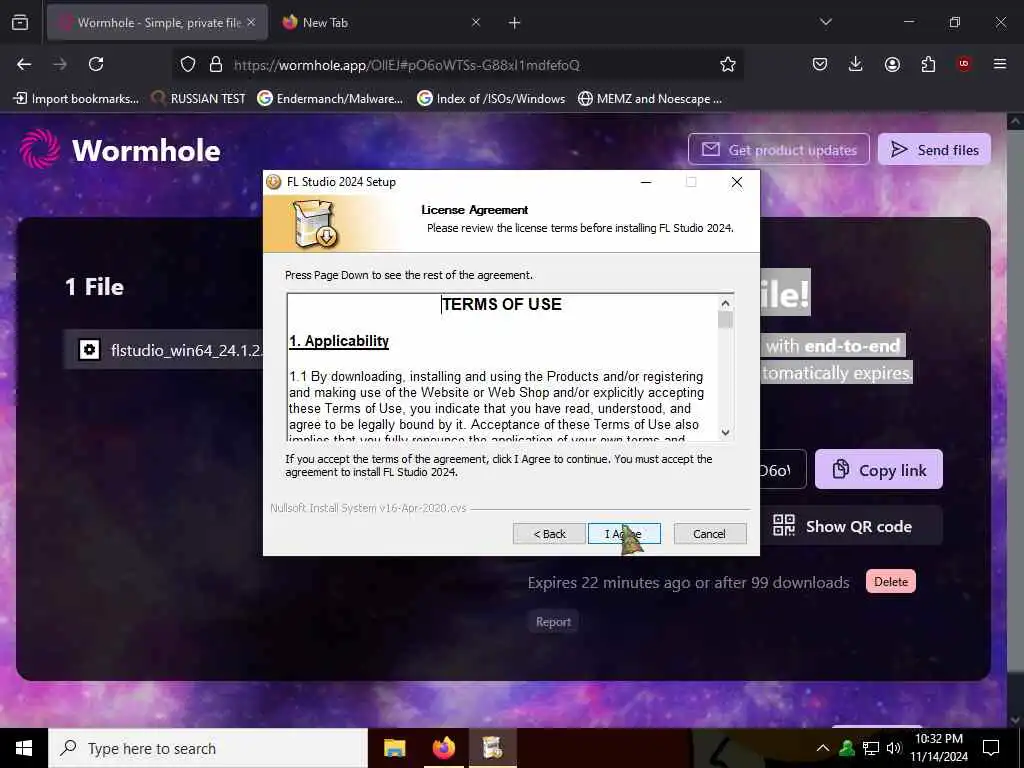Click the installer box icon in header
The height and width of the screenshot is (768, 1024).
coord(315,224)
